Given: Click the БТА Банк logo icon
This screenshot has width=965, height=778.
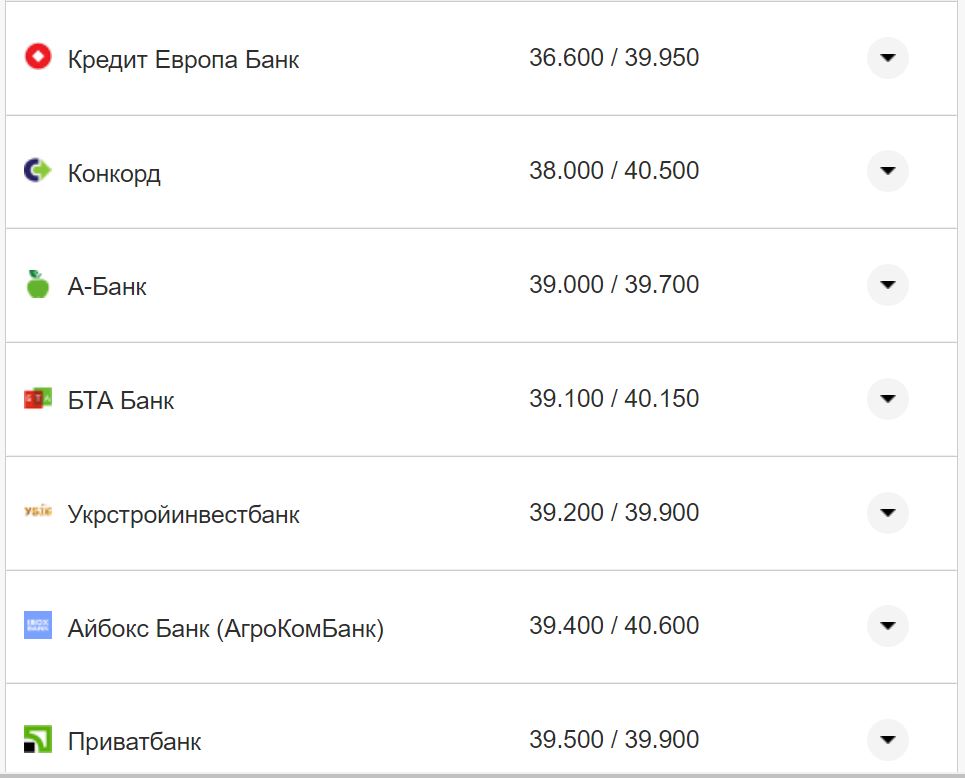Looking at the screenshot, I should point(37,399).
